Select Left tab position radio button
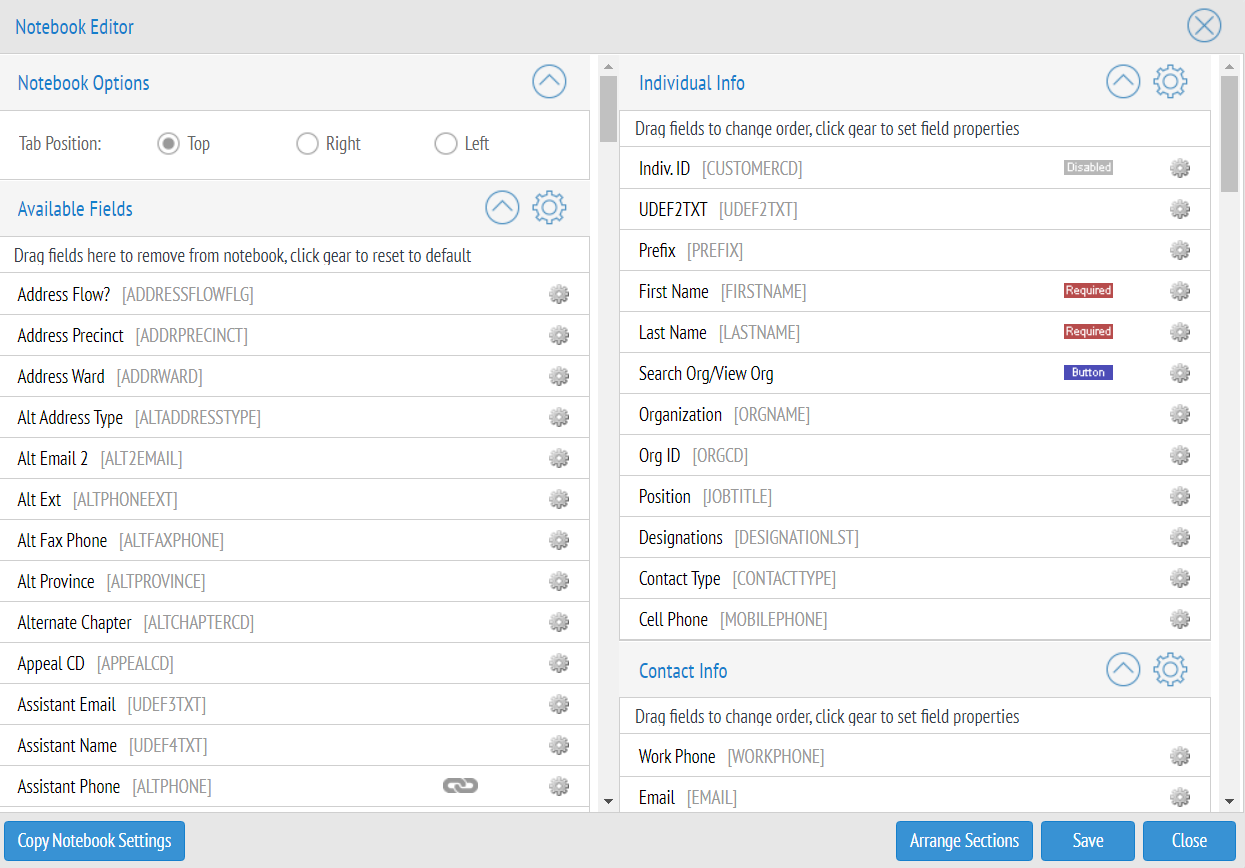This screenshot has width=1245, height=868. tap(445, 144)
